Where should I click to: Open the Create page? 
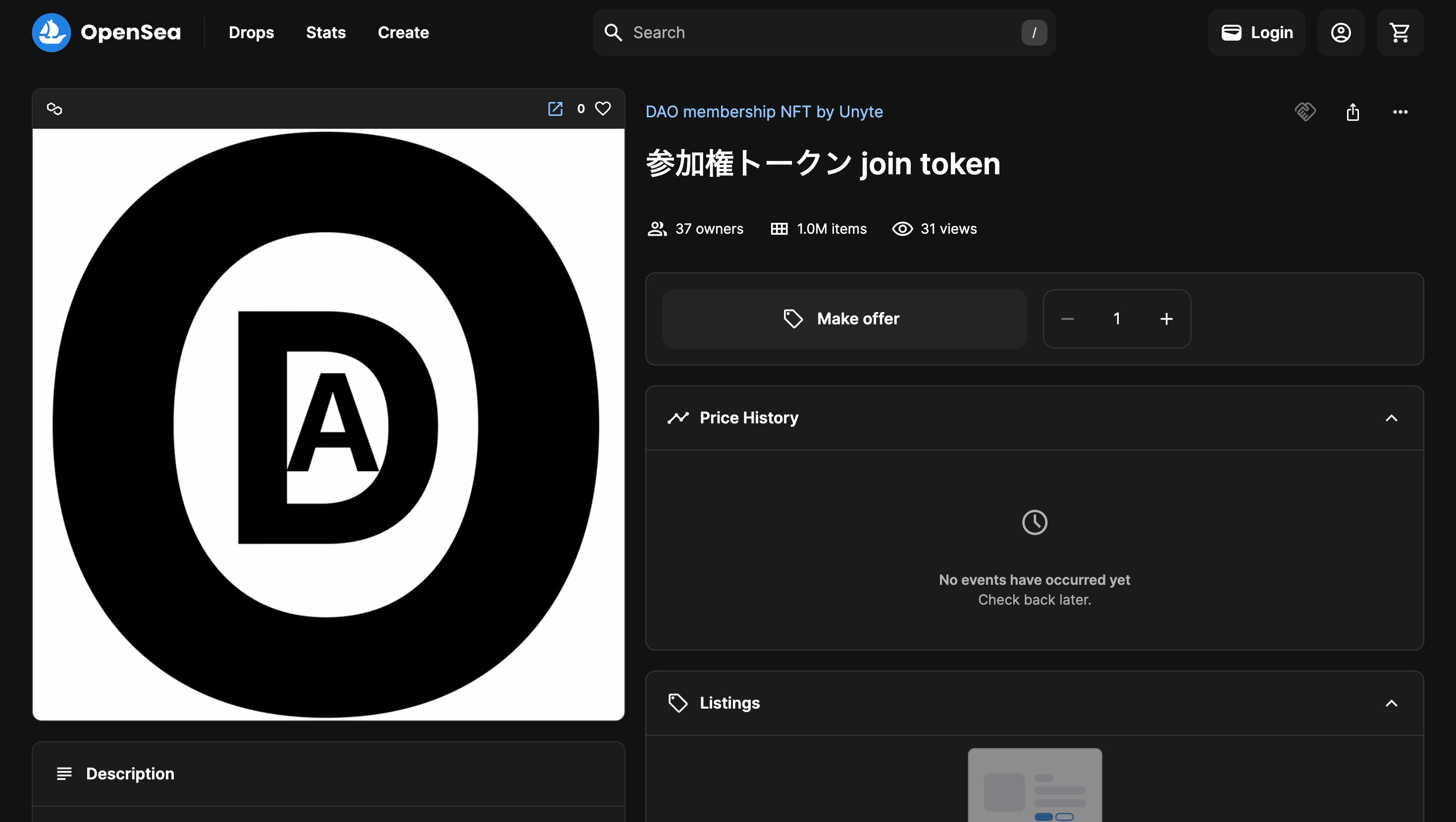[x=403, y=32]
